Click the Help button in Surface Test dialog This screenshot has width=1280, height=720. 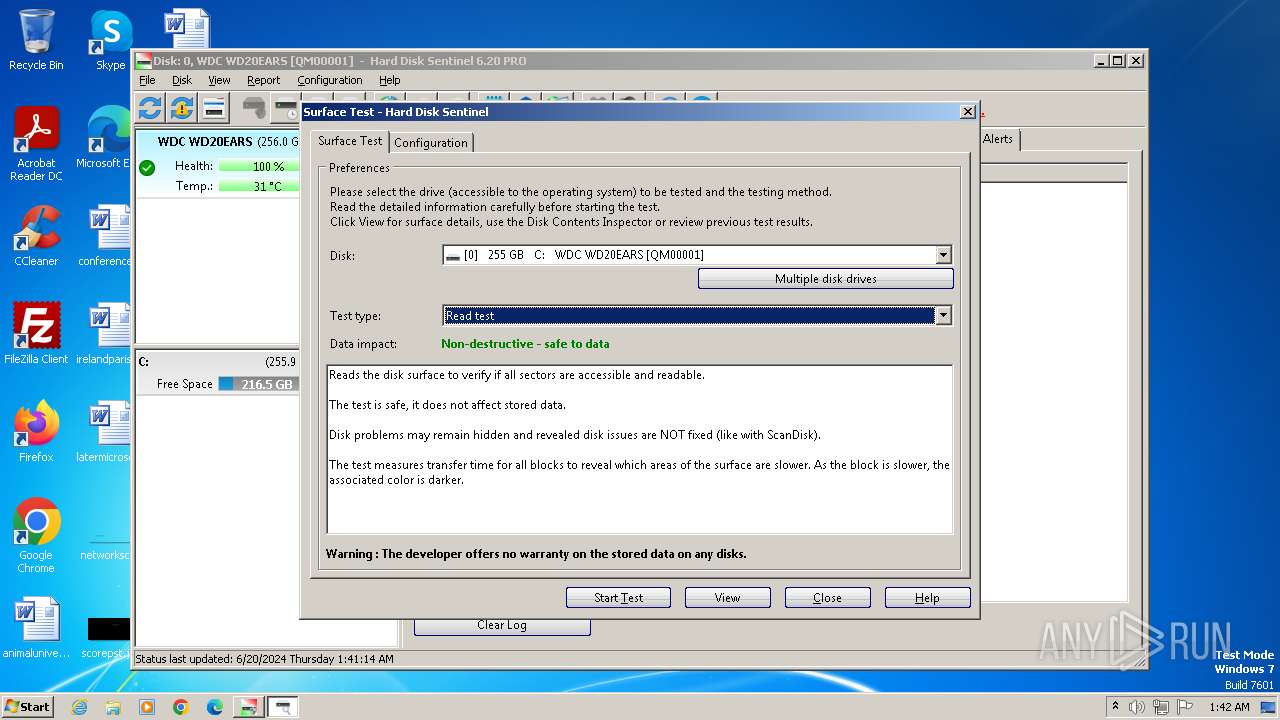coord(927,598)
